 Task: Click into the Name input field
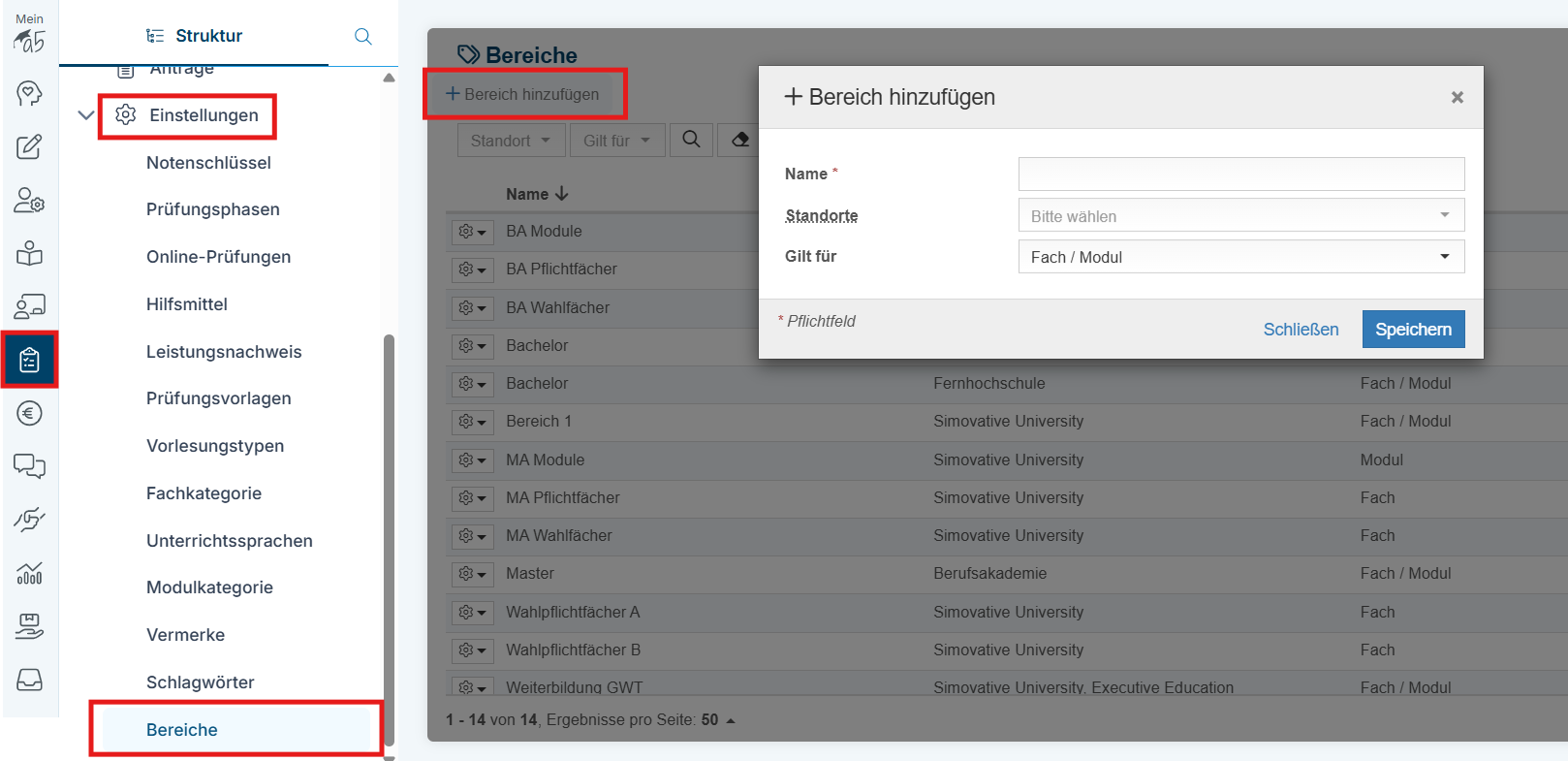[x=1240, y=174]
